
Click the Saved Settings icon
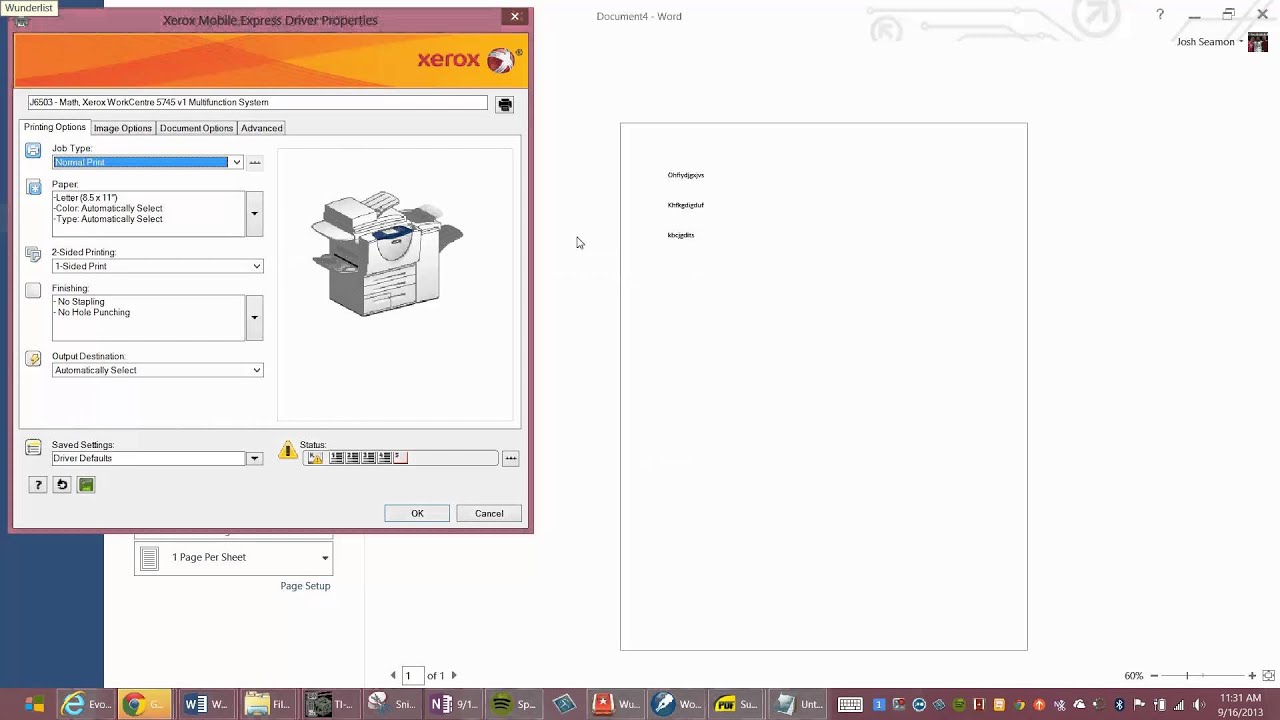[x=33, y=447]
